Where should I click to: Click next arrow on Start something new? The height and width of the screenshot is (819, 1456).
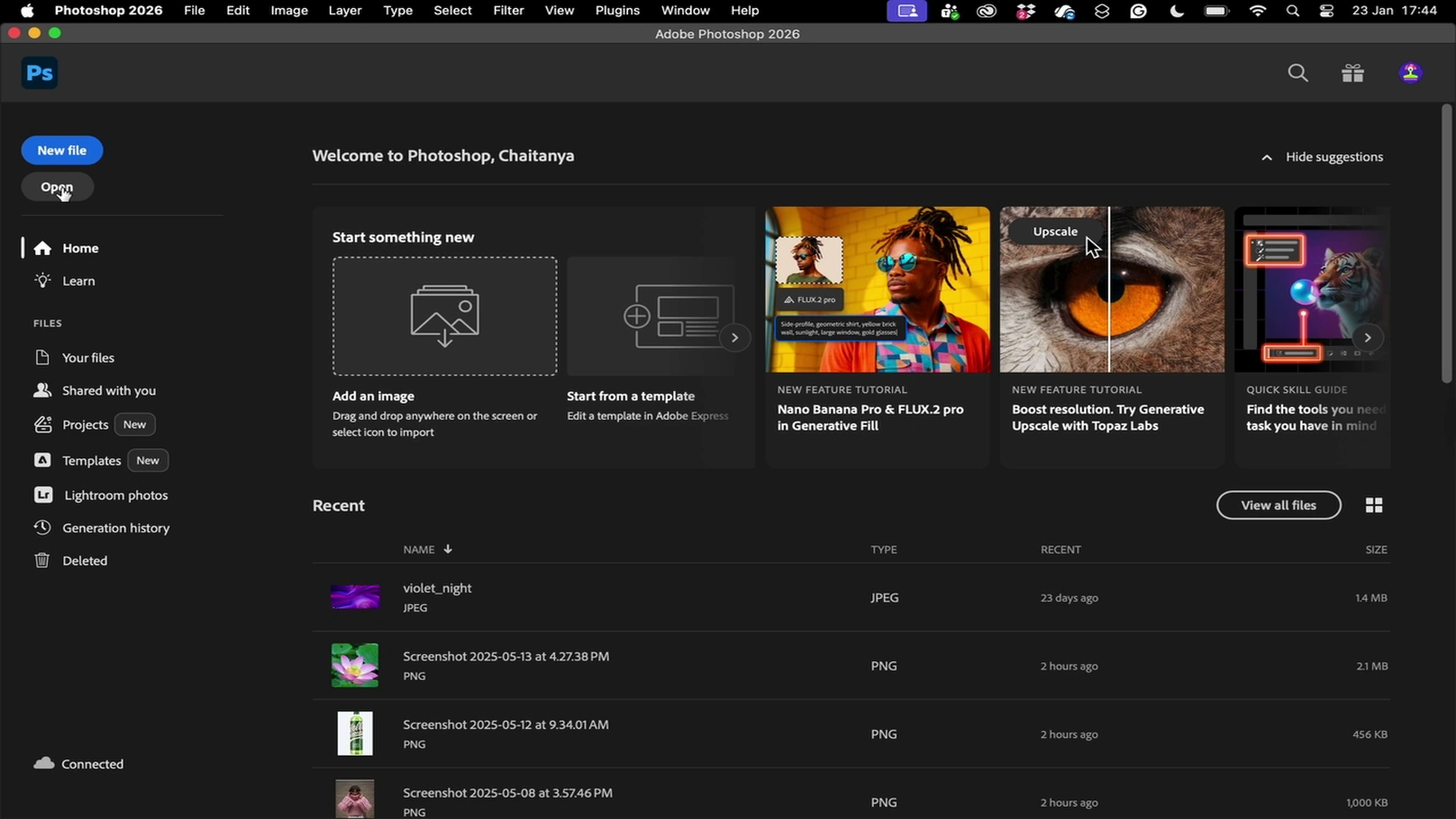click(x=734, y=337)
